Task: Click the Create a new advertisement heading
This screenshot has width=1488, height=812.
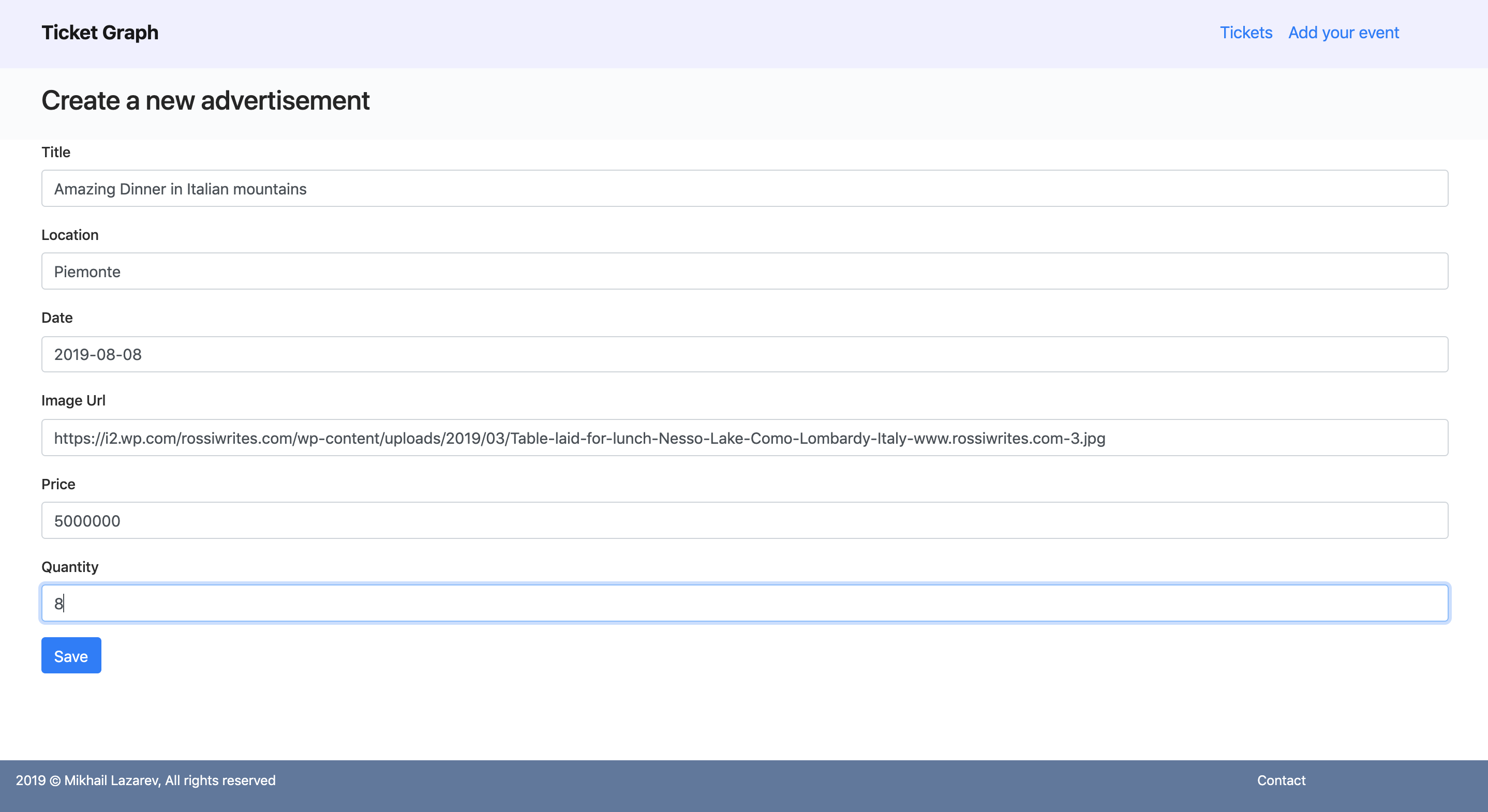Action: [205, 101]
